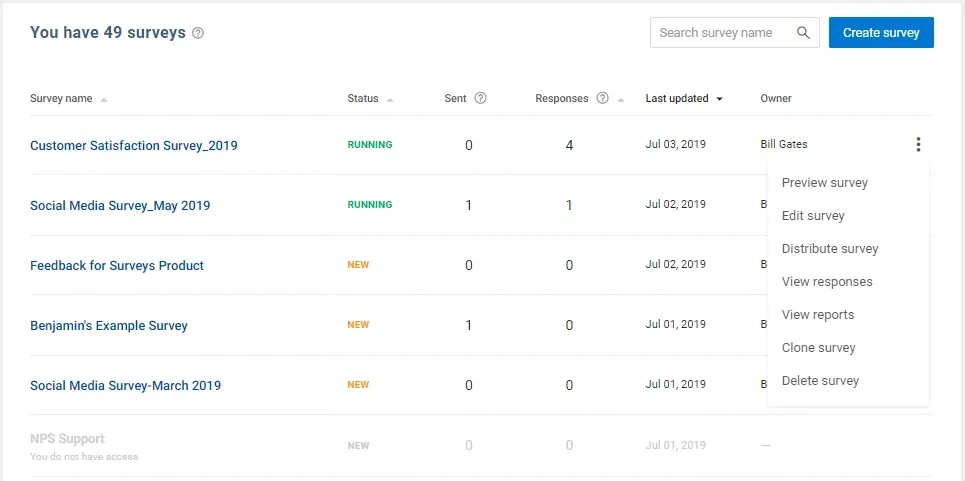Sort by Responses column arrow
Image resolution: width=965 pixels, height=481 pixels.
click(x=620, y=100)
